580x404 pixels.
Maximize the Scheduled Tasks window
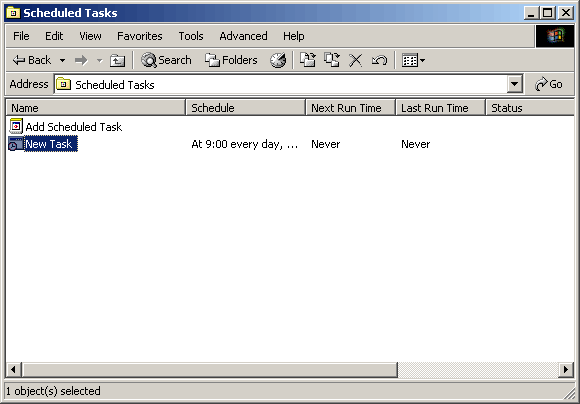547,13
